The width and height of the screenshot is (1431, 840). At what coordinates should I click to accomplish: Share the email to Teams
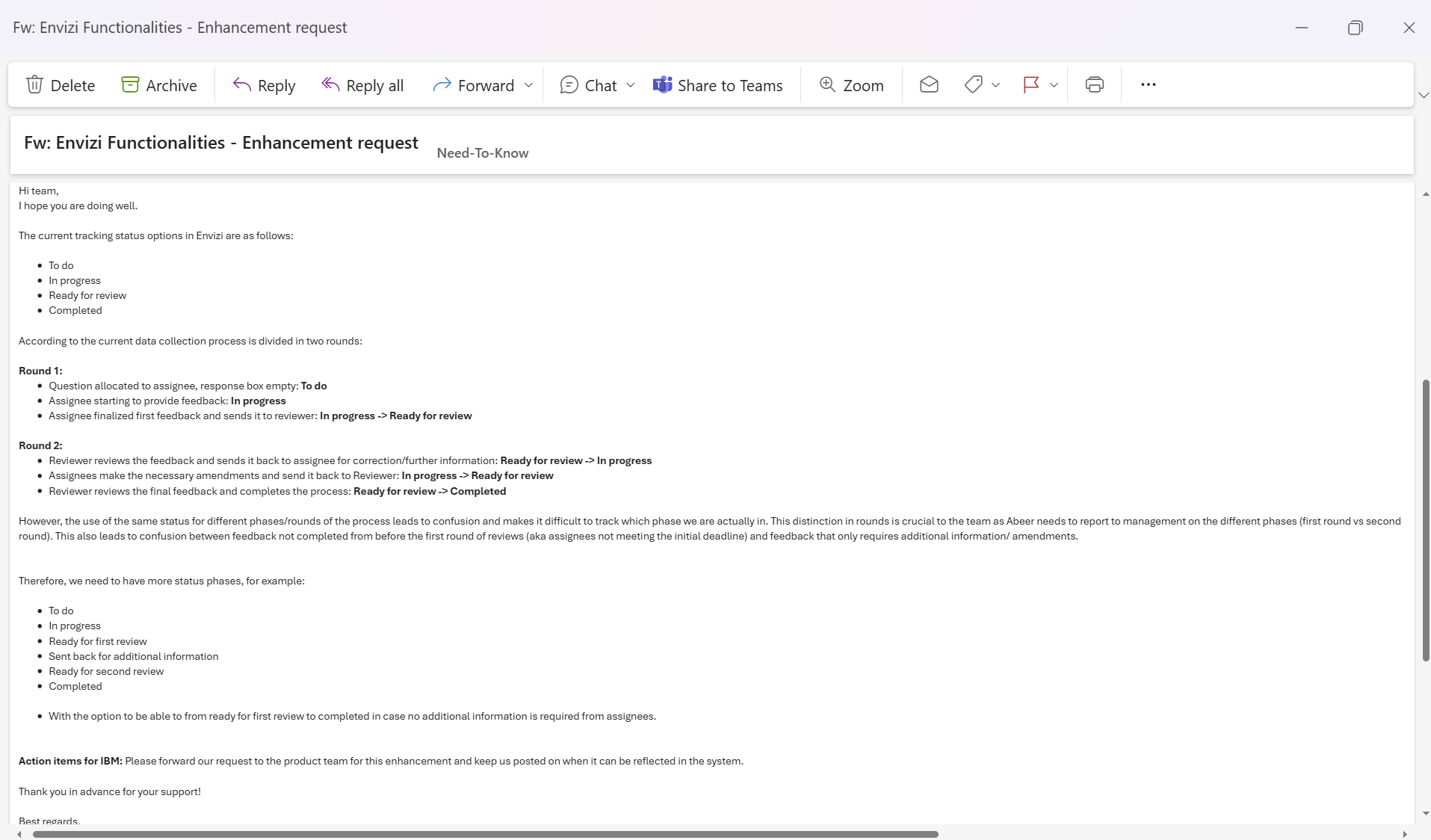[x=717, y=85]
